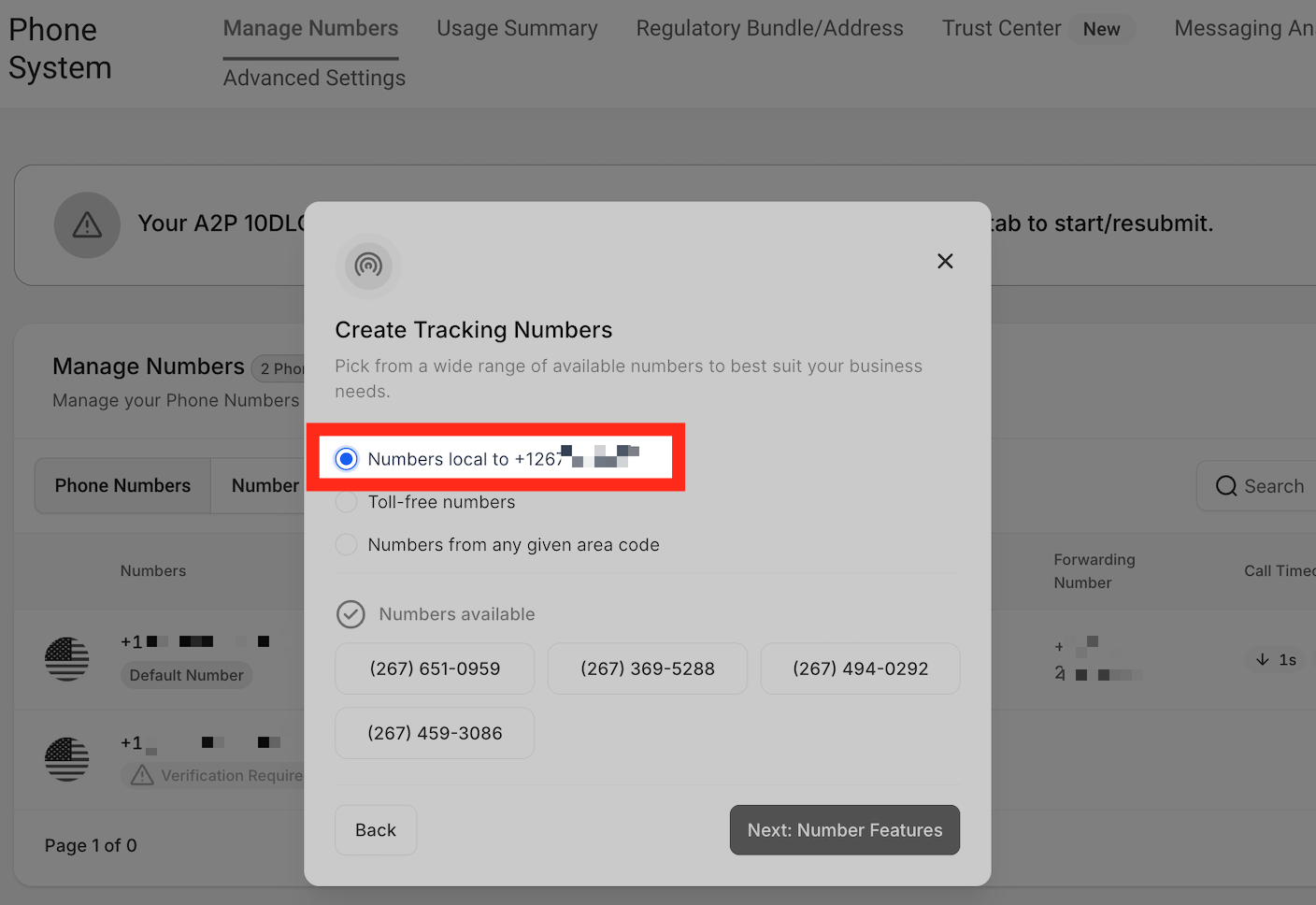Click the search magnifier icon
Viewport: 1316px width, 905px height.
pyautogui.click(x=1226, y=485)
